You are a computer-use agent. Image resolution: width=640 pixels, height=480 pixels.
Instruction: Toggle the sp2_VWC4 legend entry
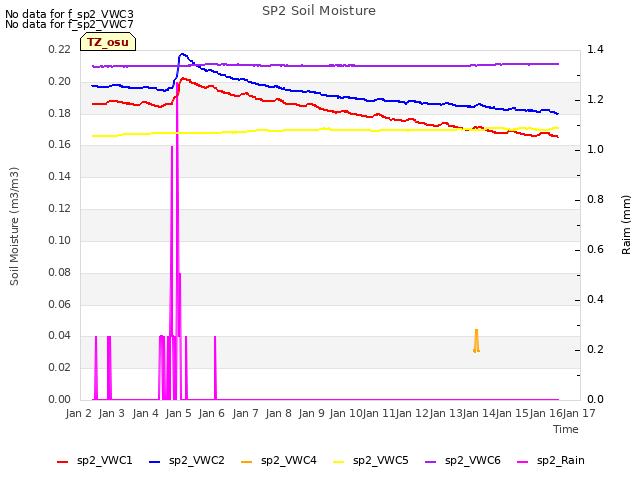click(279, 461)
